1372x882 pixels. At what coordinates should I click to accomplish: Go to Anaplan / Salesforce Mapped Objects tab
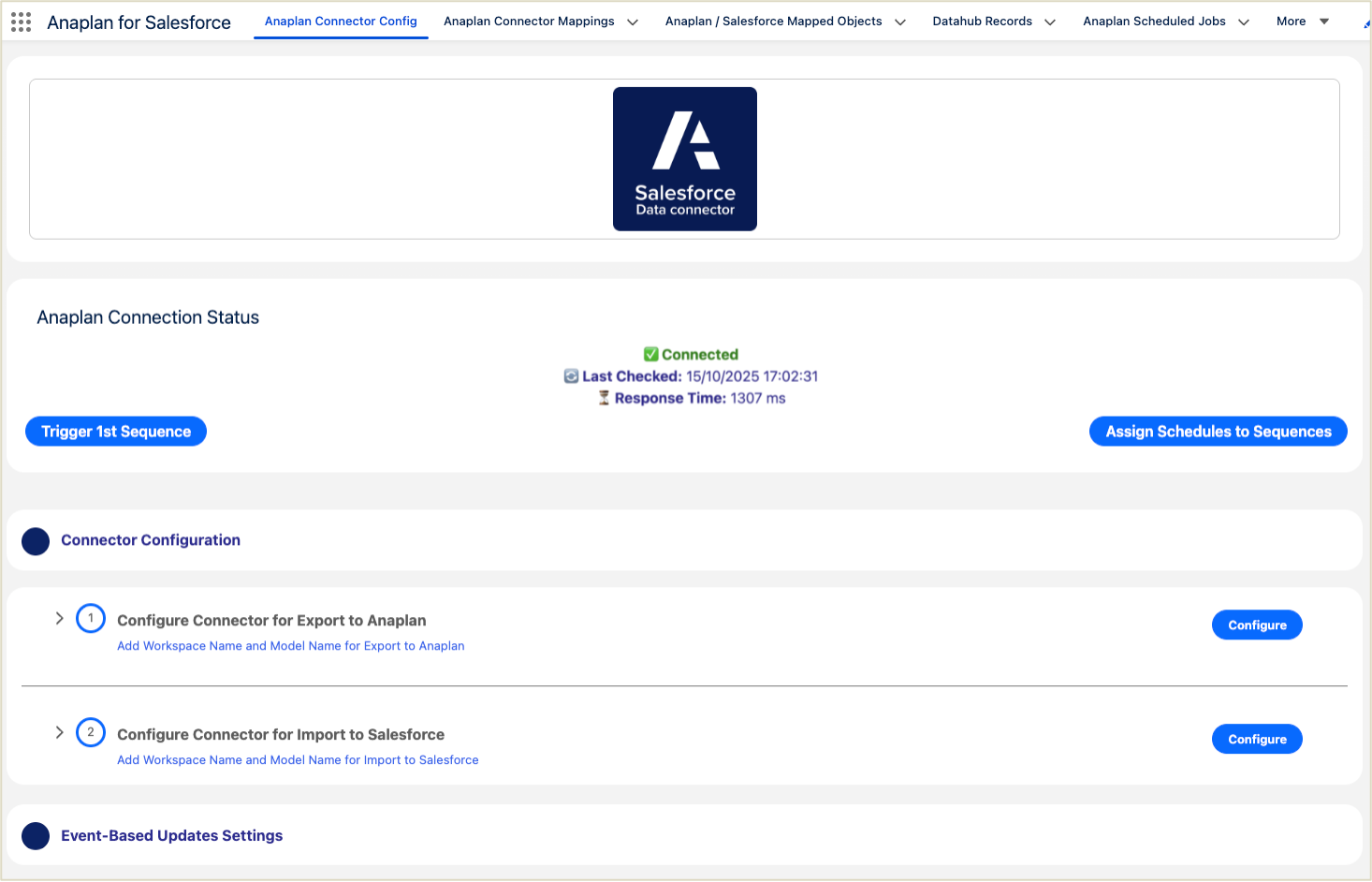click(773, 22)
